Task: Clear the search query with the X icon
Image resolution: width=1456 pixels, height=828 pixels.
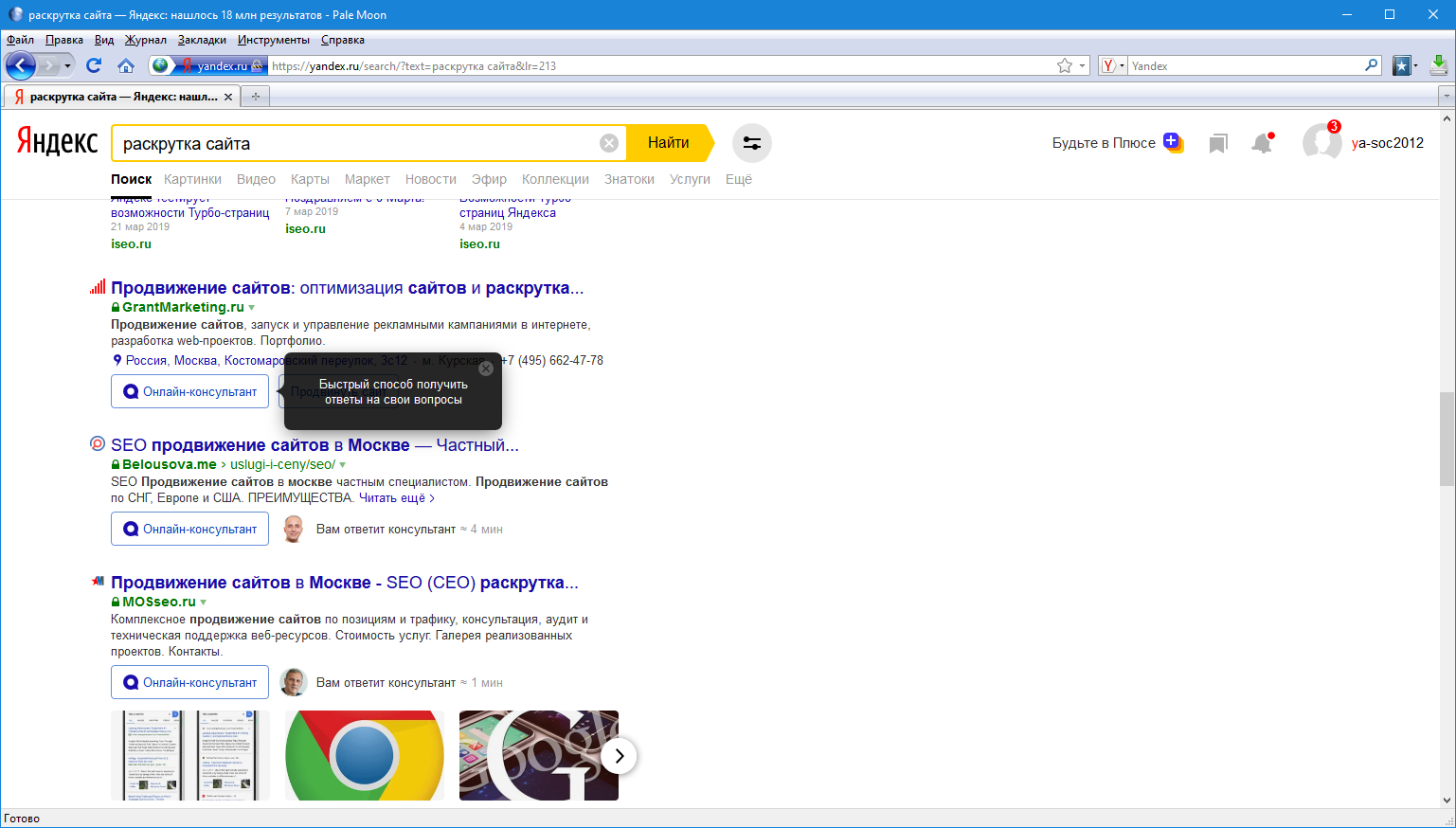Action: click(609, 143)
